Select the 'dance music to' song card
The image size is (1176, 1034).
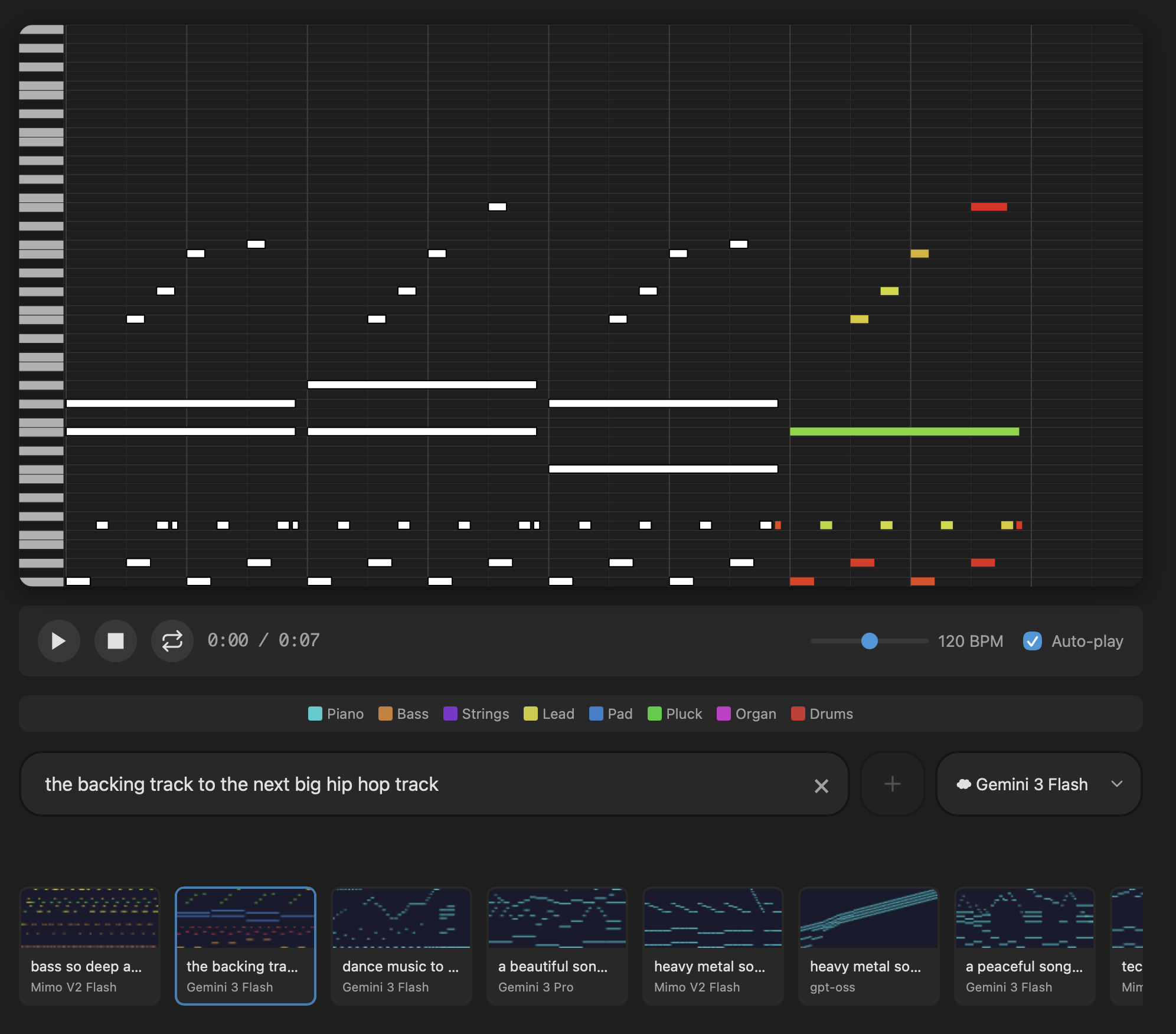point(401,944)
